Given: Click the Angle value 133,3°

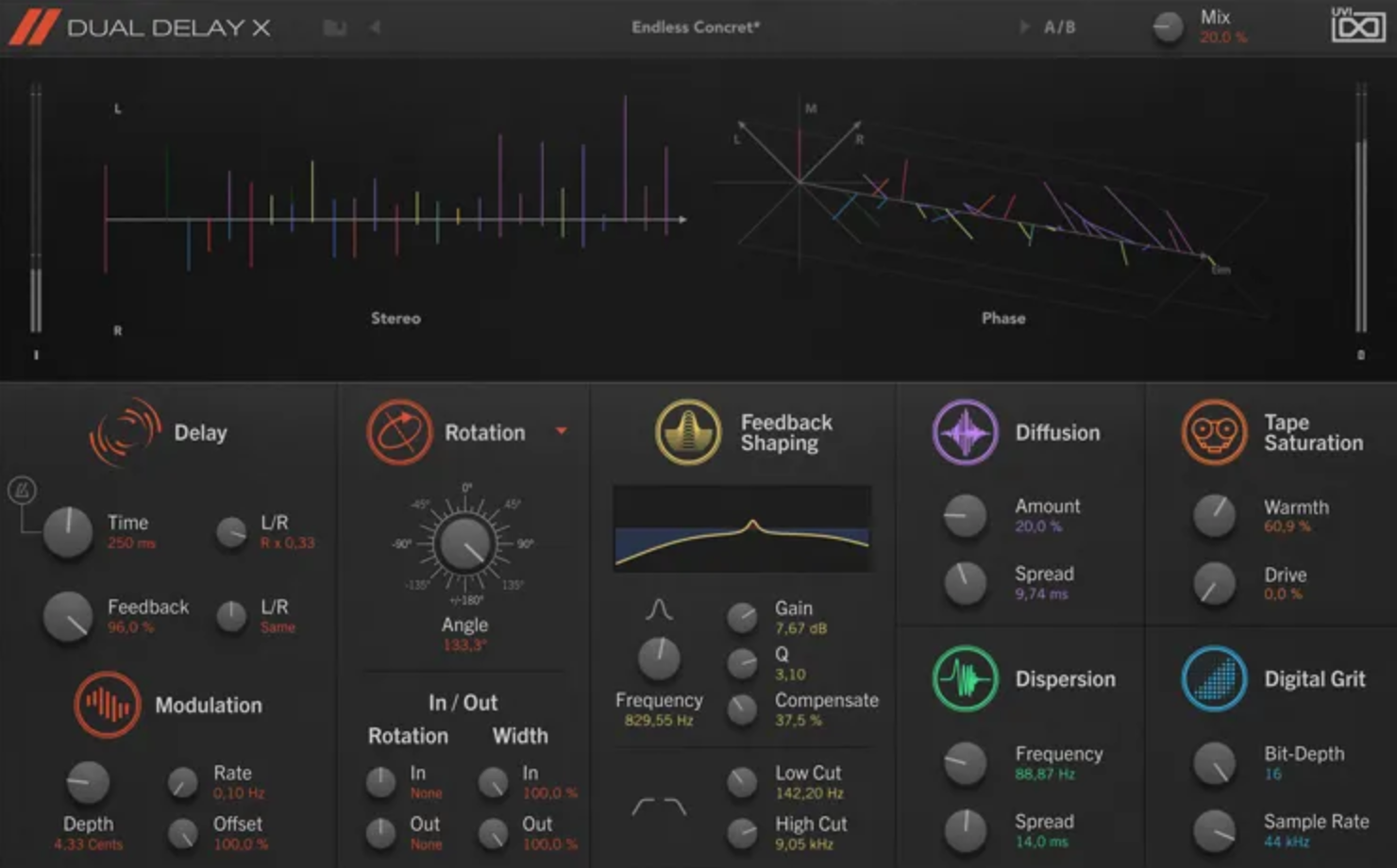Looking at the screenshot, I should pyautogui.click(x=465, y=645).
